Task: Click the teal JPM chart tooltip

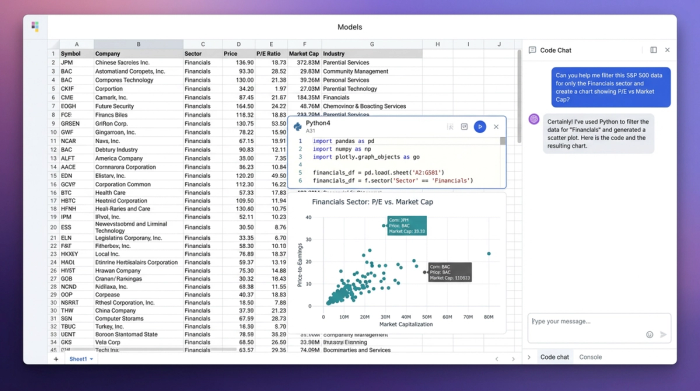Action: (x=407, y=226)
